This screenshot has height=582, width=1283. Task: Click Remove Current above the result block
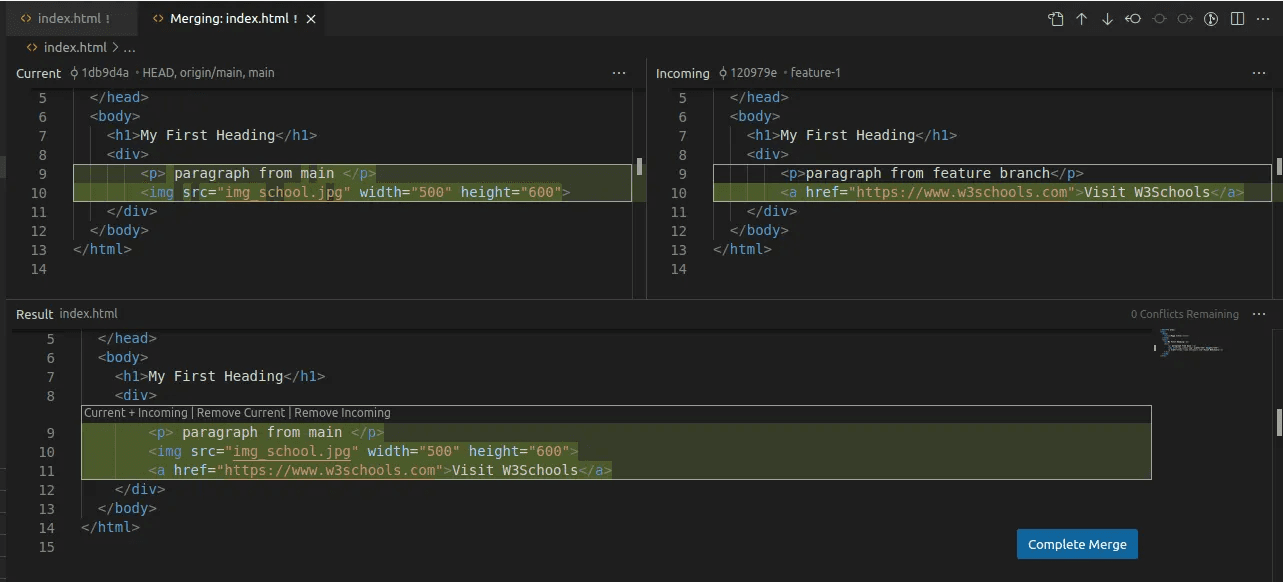[x=241, y=413]
